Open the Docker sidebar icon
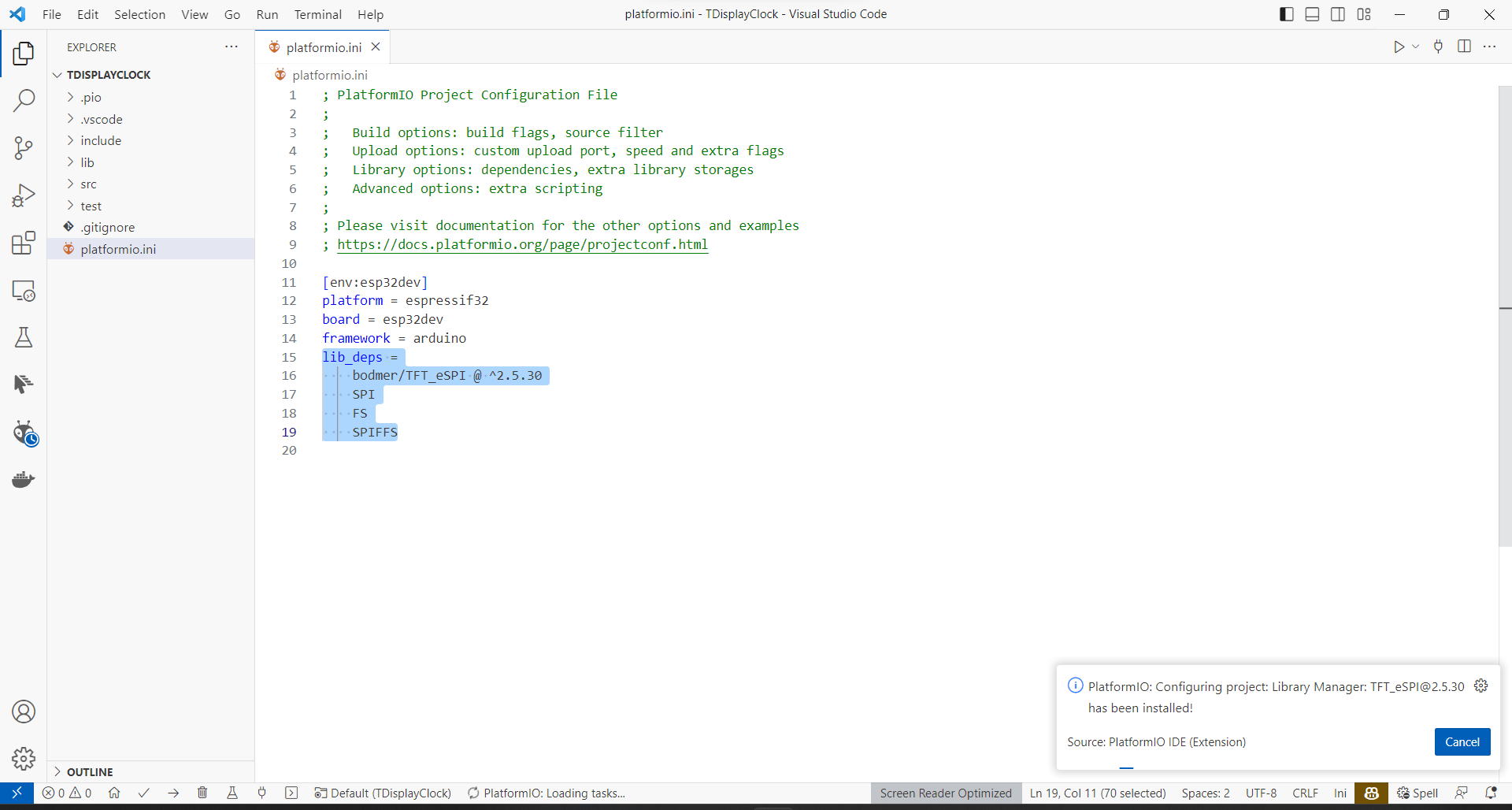Viewport: 1512px width, 810px height. 22,479
